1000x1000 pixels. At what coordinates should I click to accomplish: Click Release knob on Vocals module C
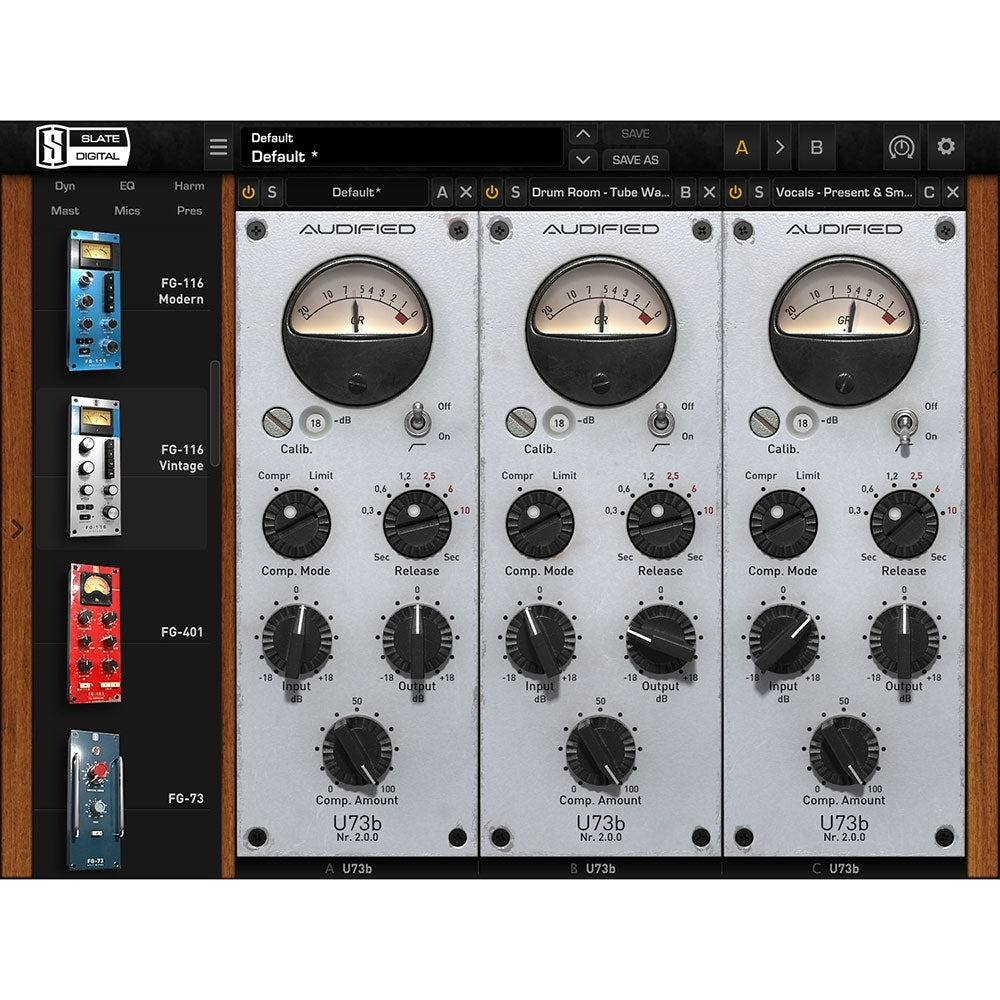[904, 524]
